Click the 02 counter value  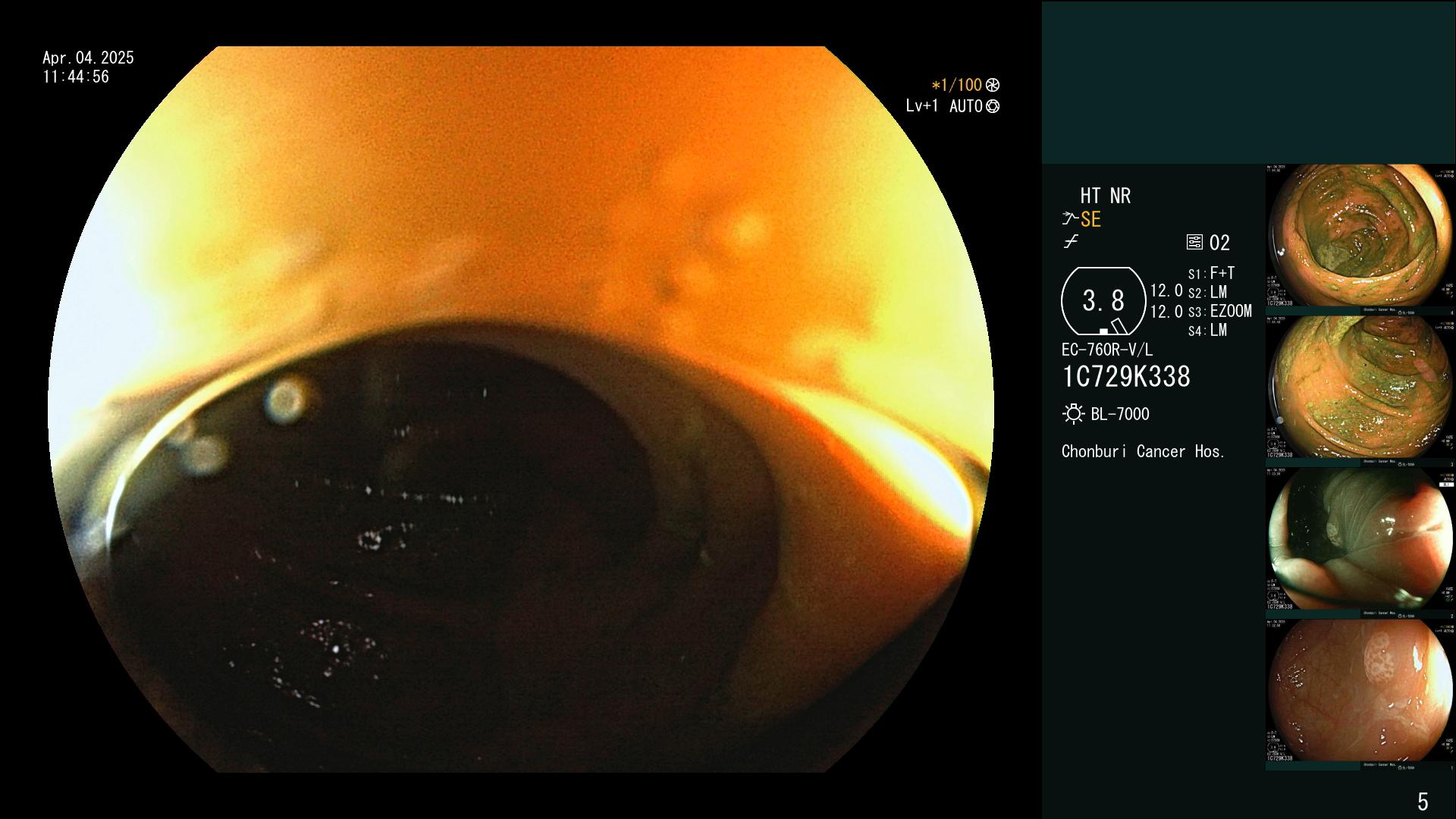(x=1219, y=243)
